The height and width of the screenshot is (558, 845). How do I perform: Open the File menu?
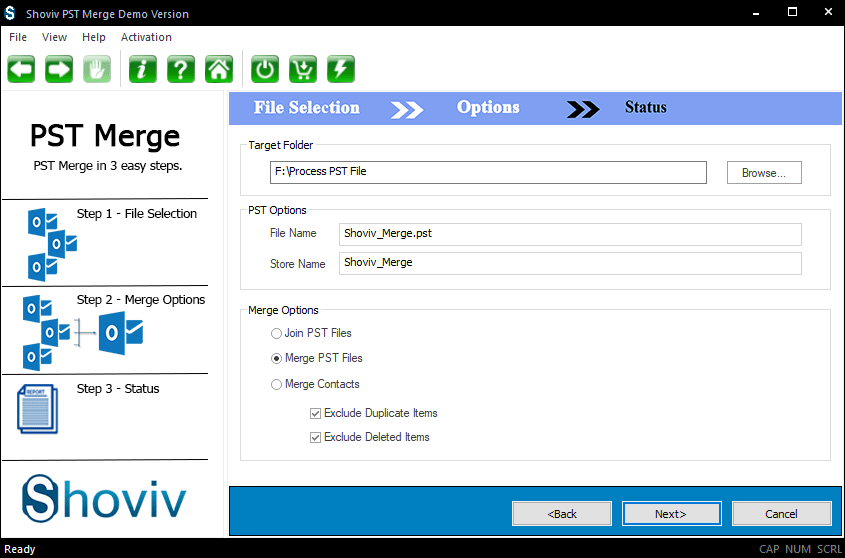click(18, 37)
